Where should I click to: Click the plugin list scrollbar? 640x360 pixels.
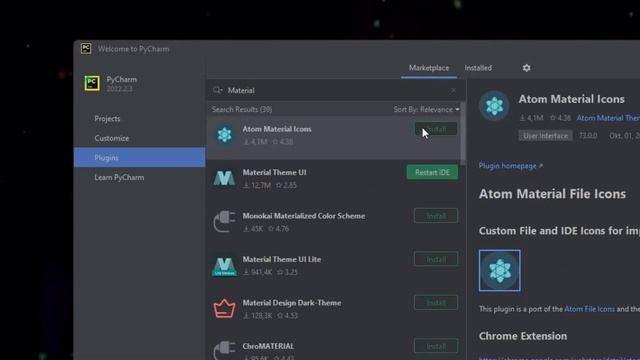coord(463,133)
